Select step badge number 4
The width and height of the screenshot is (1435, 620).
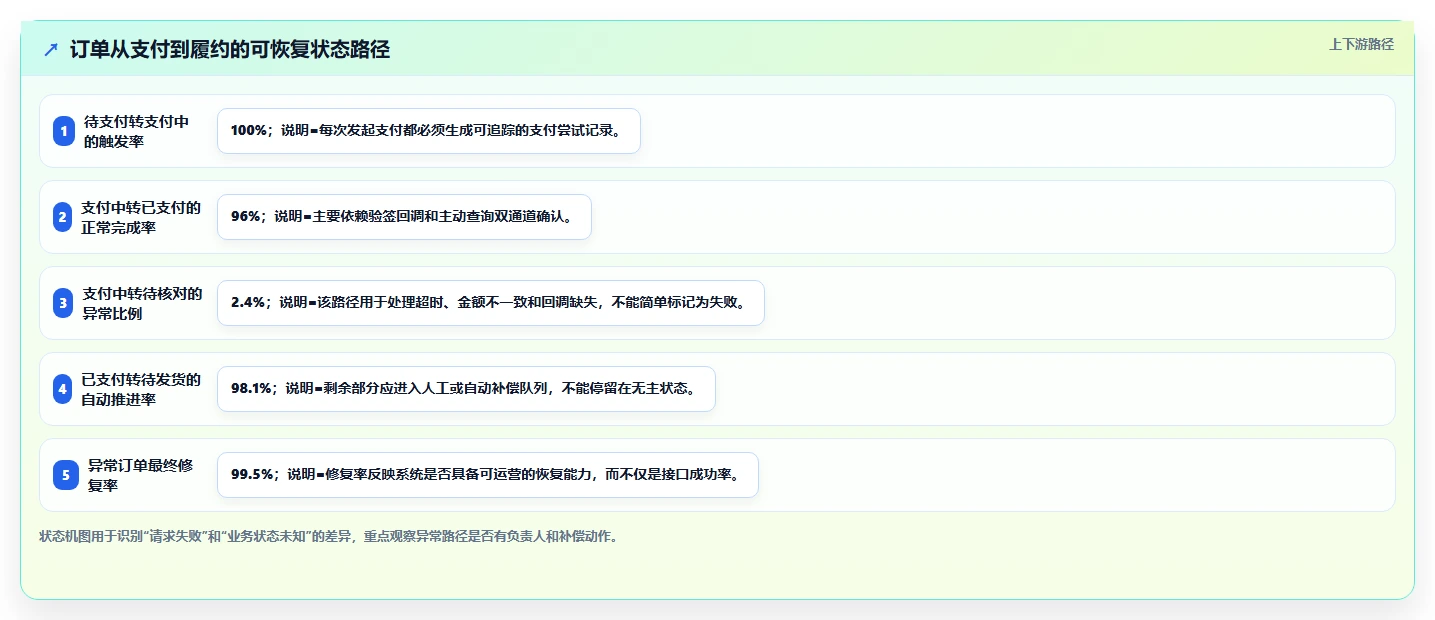pyautogui.click(x=63, y=389)
